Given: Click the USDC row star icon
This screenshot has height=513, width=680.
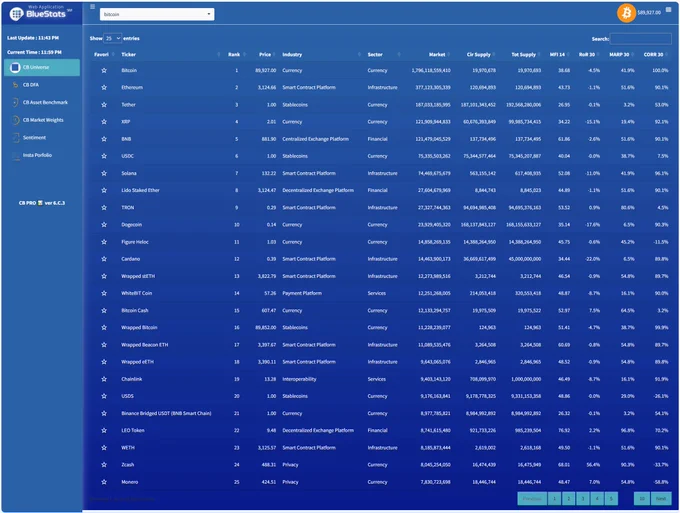Looking at the screenshot, I should 104,156.
